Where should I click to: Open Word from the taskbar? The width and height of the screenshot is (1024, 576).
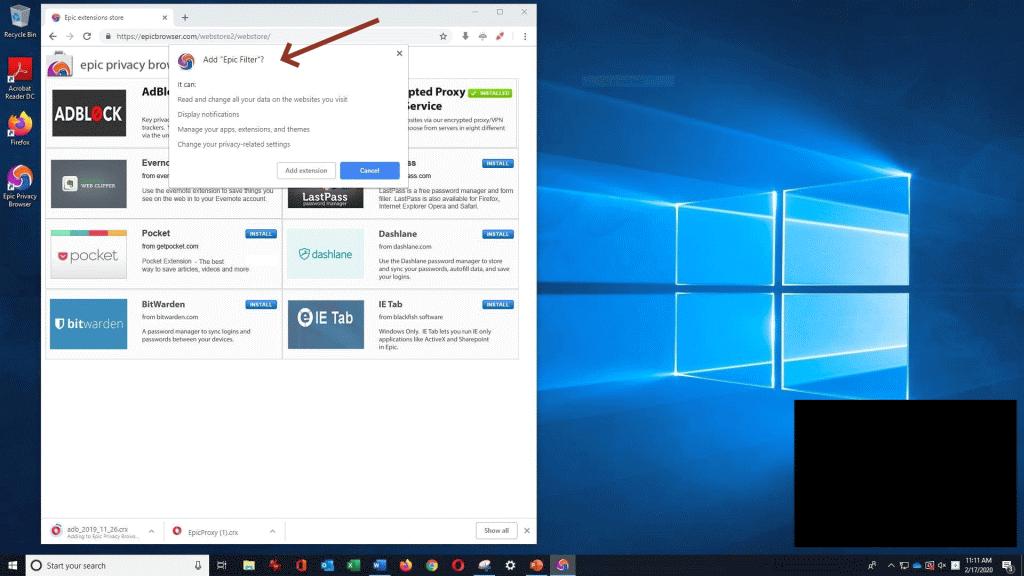(x=379, y=566)
